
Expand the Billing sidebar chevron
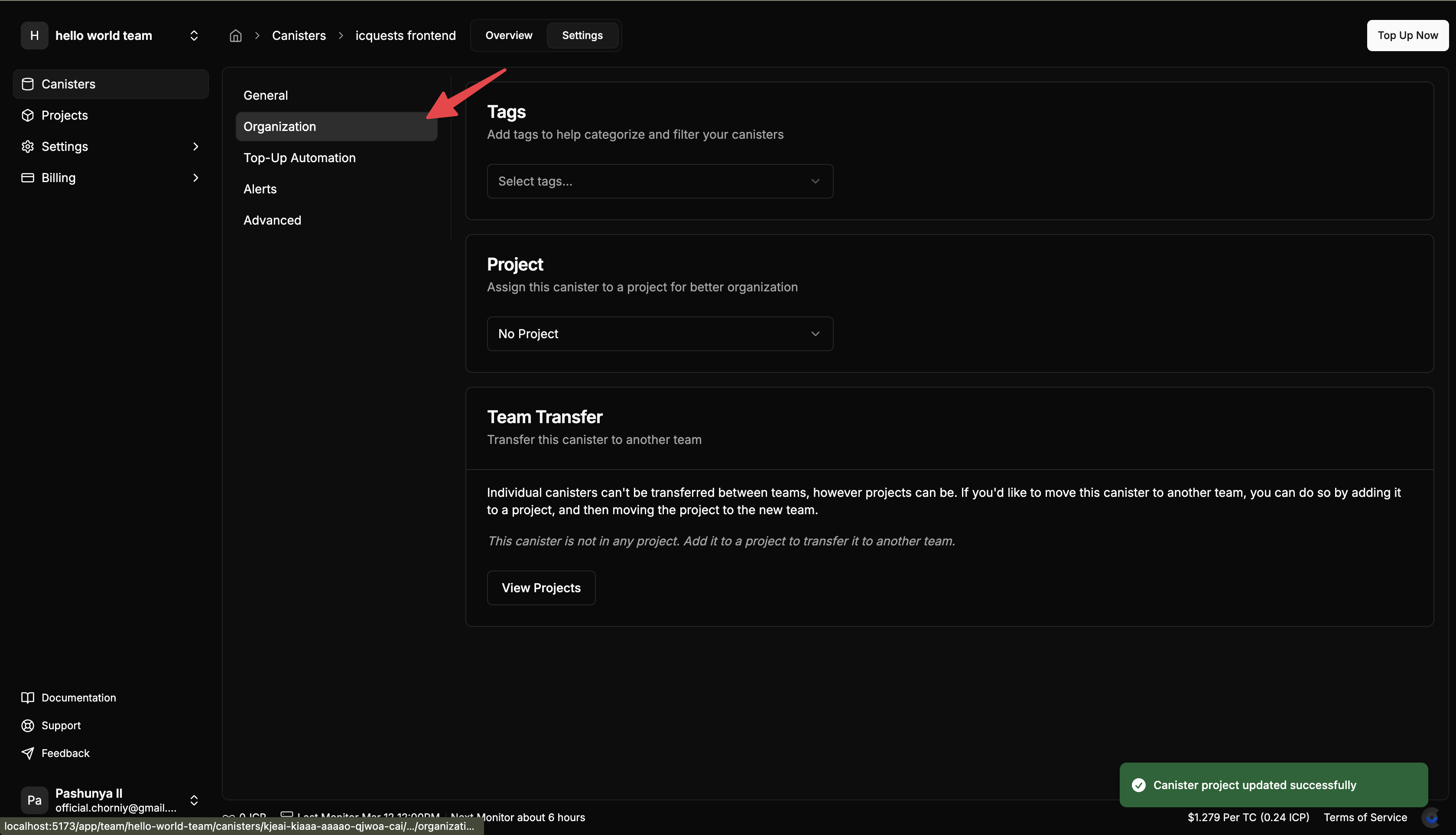(x=195, y=178)
